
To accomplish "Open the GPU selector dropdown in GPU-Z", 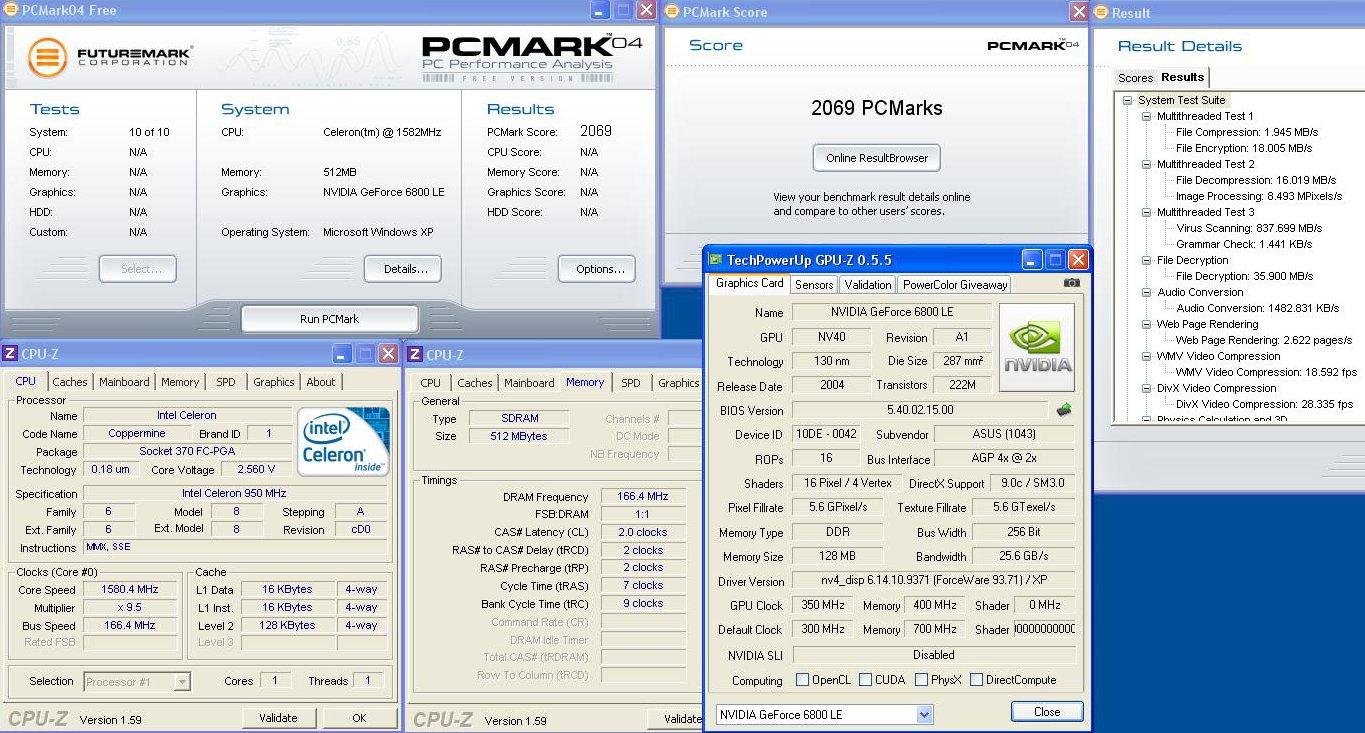I will tap(924, 715).
